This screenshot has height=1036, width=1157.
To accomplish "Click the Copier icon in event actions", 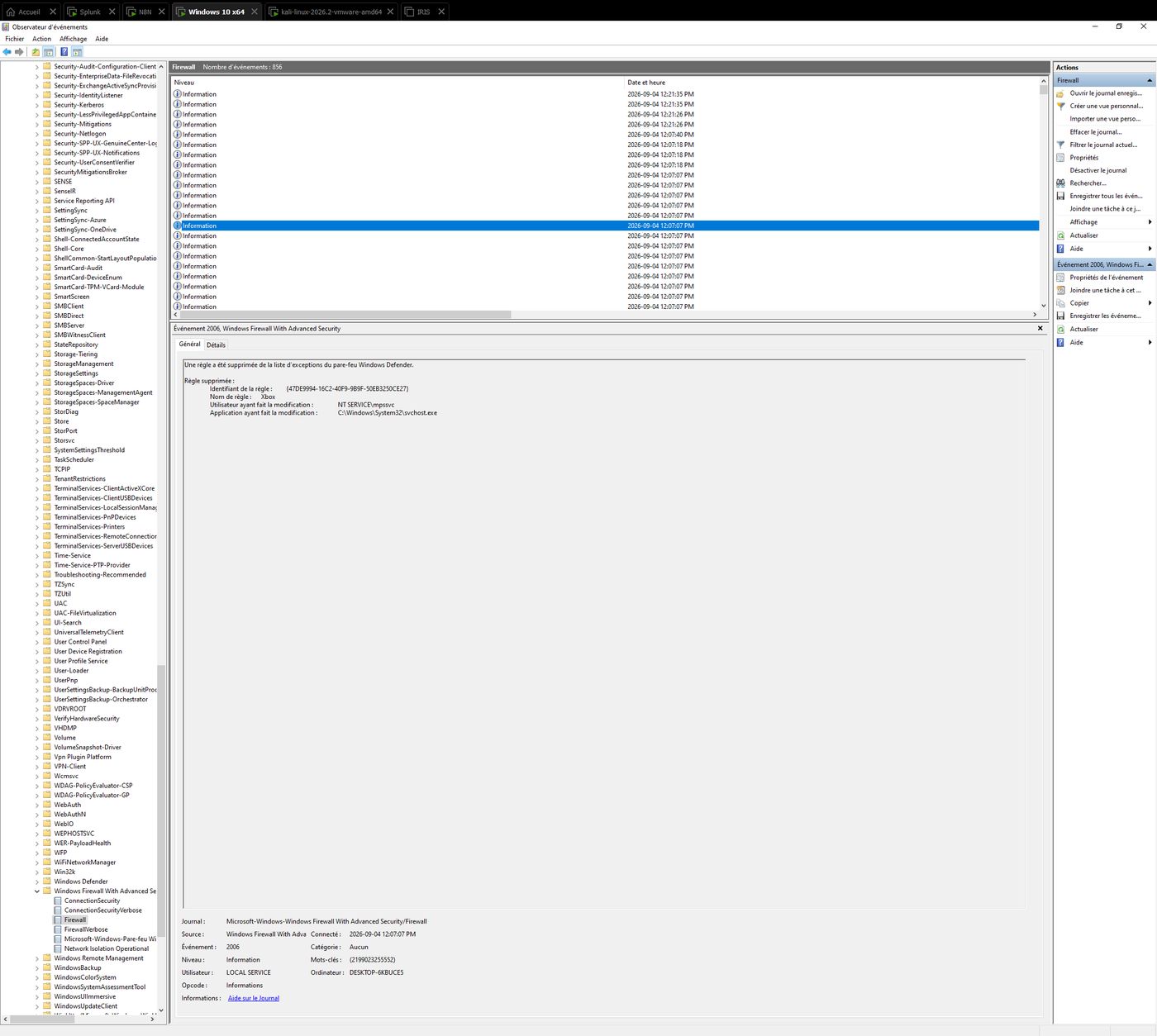I will coord(1061,303).
